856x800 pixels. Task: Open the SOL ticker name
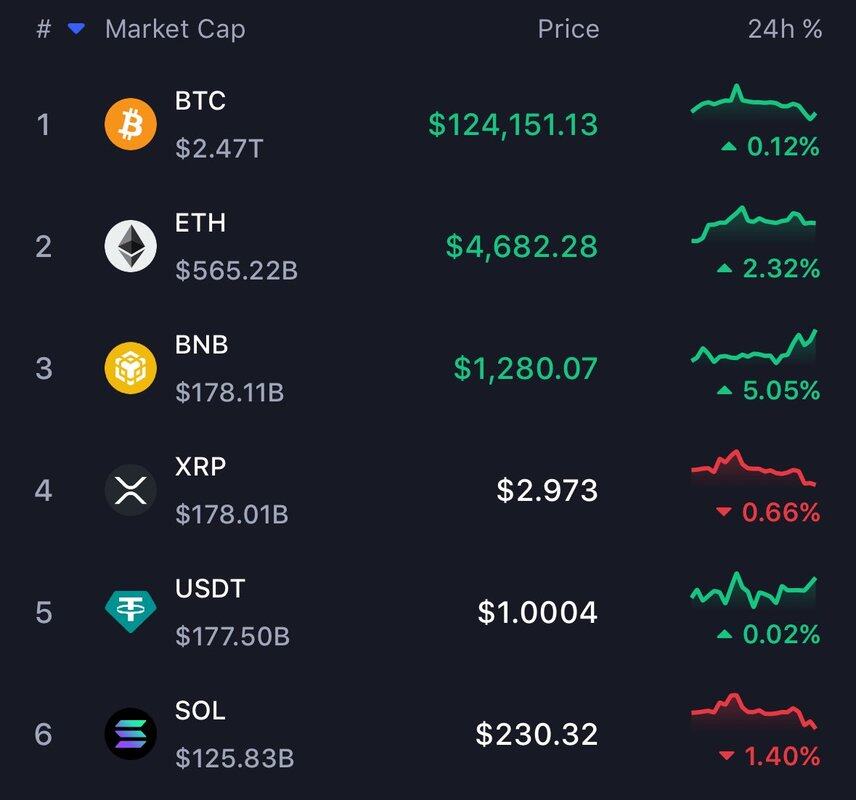200,711
